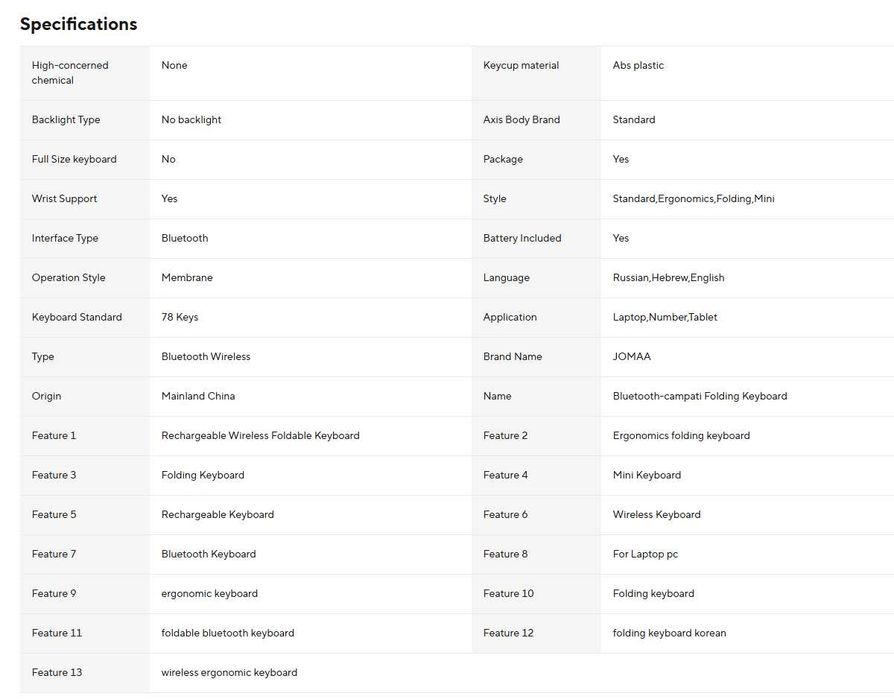
Task: Click the Membrane operation style value
Action: [x=187, y=278]
